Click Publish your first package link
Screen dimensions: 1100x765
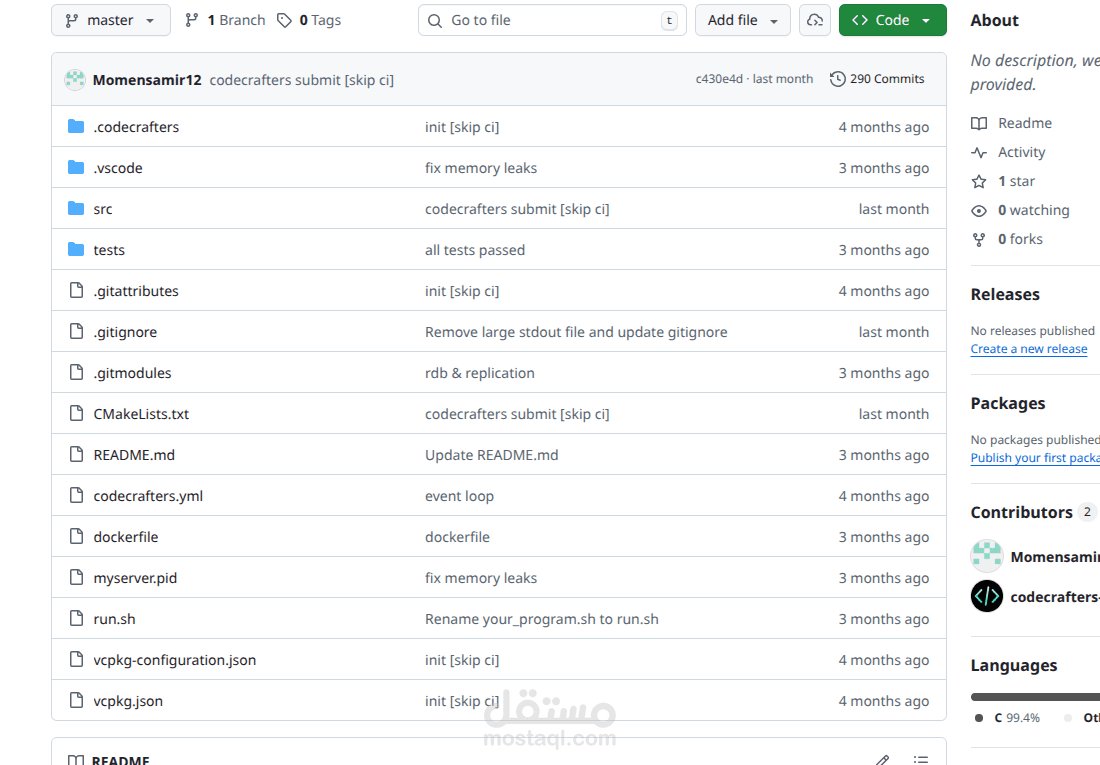click(1034, 457)
